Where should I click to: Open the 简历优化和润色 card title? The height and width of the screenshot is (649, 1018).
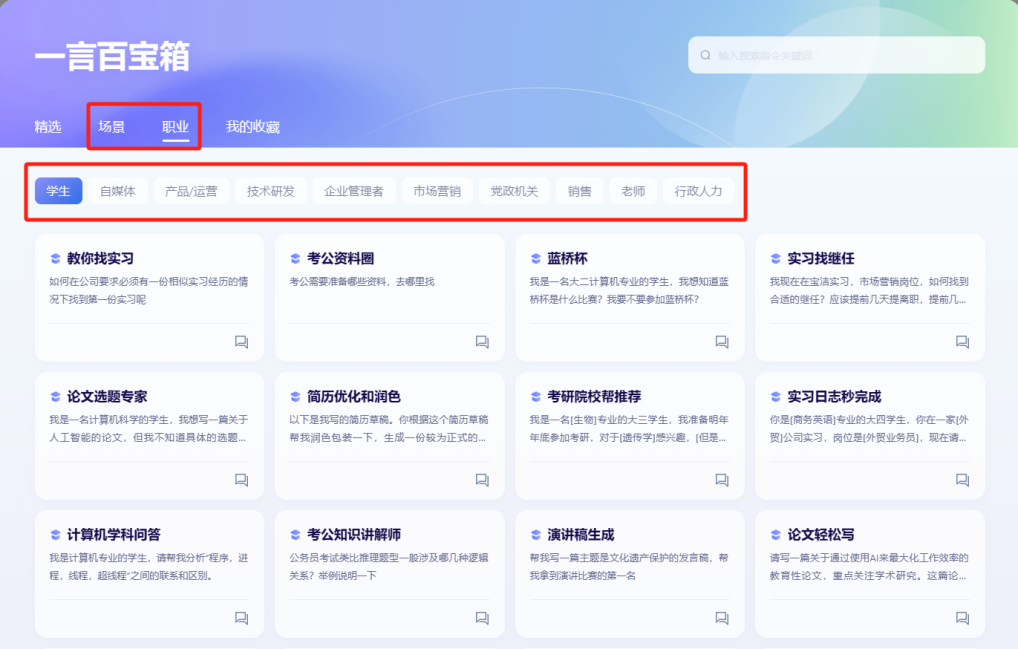click(x=354, y=397)
